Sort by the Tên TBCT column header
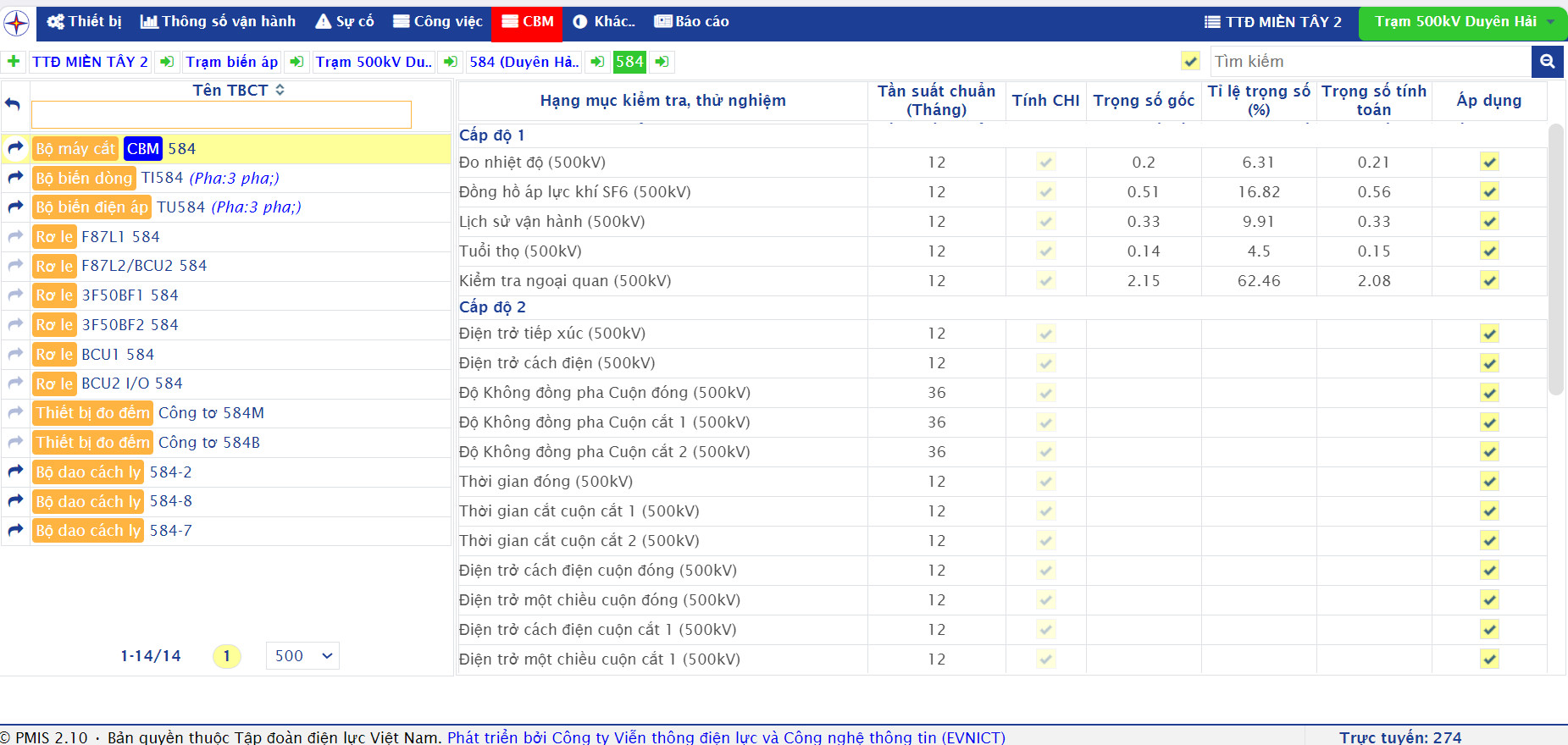This screenshot has width=1568, height=745. 238,91
